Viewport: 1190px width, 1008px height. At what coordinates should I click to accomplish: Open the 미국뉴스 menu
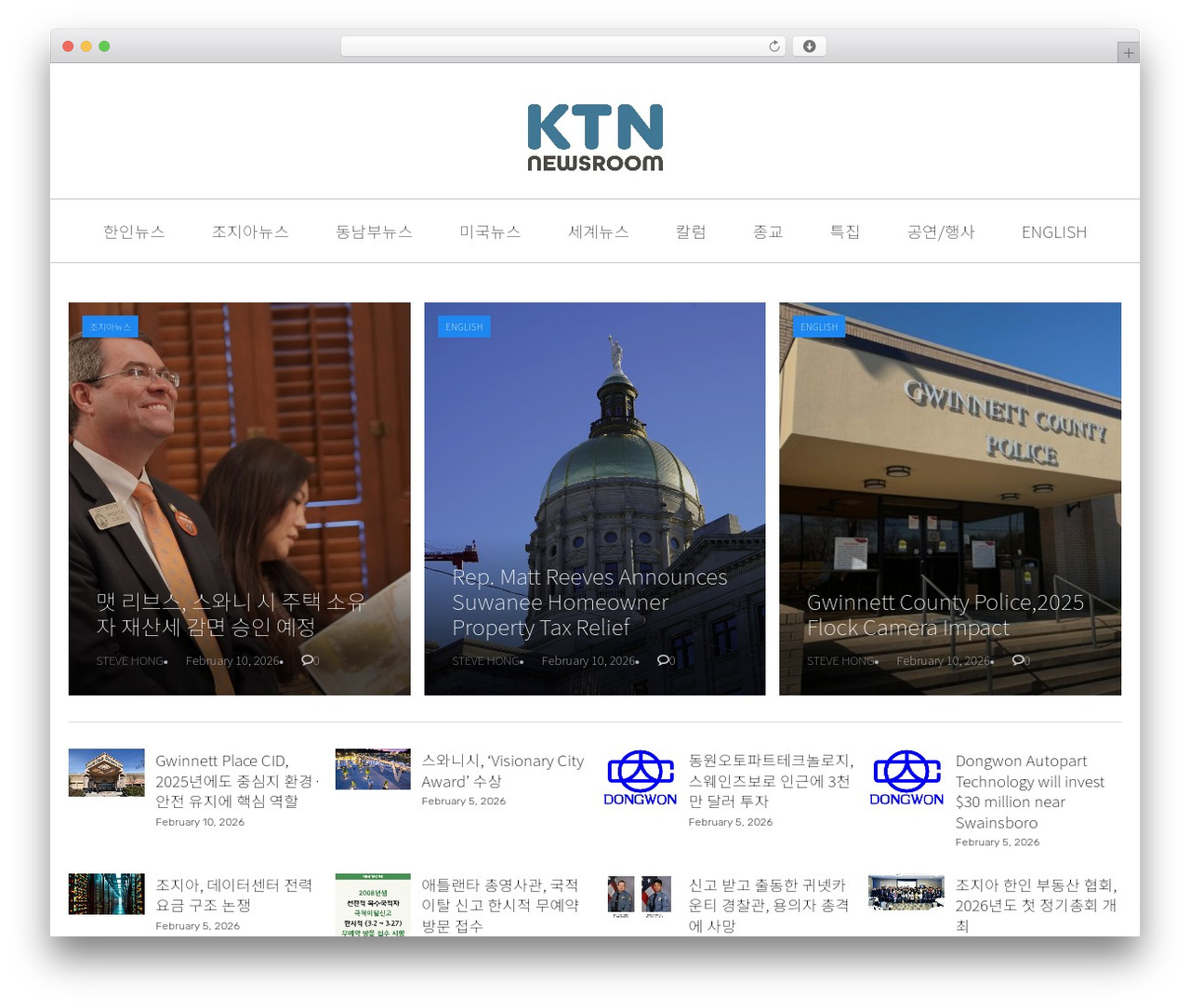pyautogui.click(x=490, y=232)
